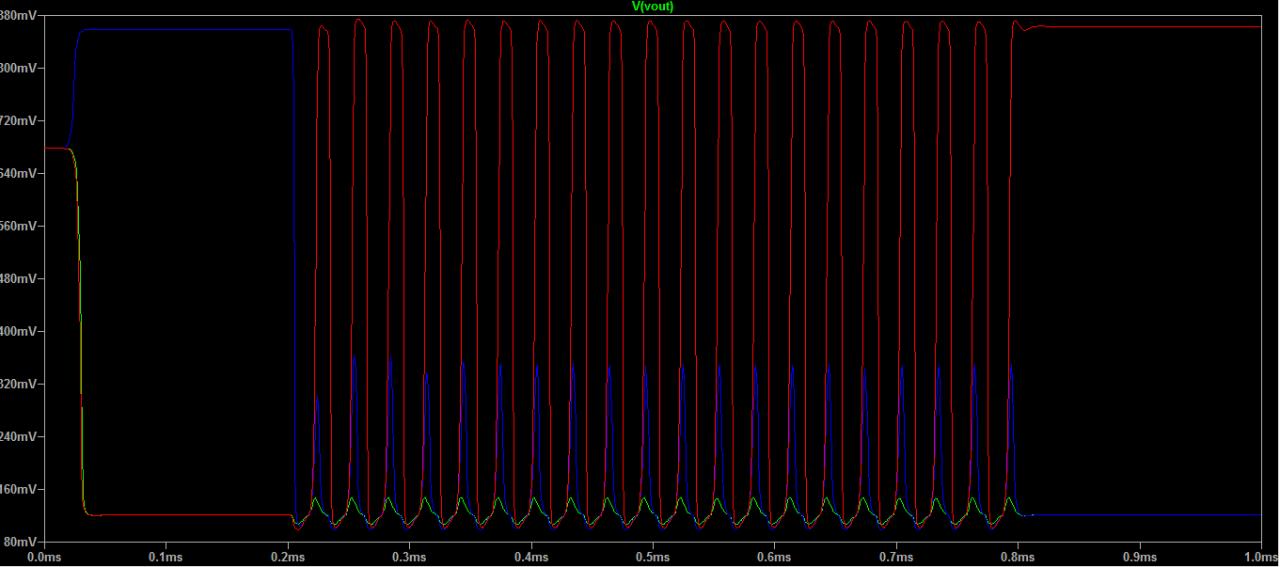Click the 0.4ms time axis label

531,556
